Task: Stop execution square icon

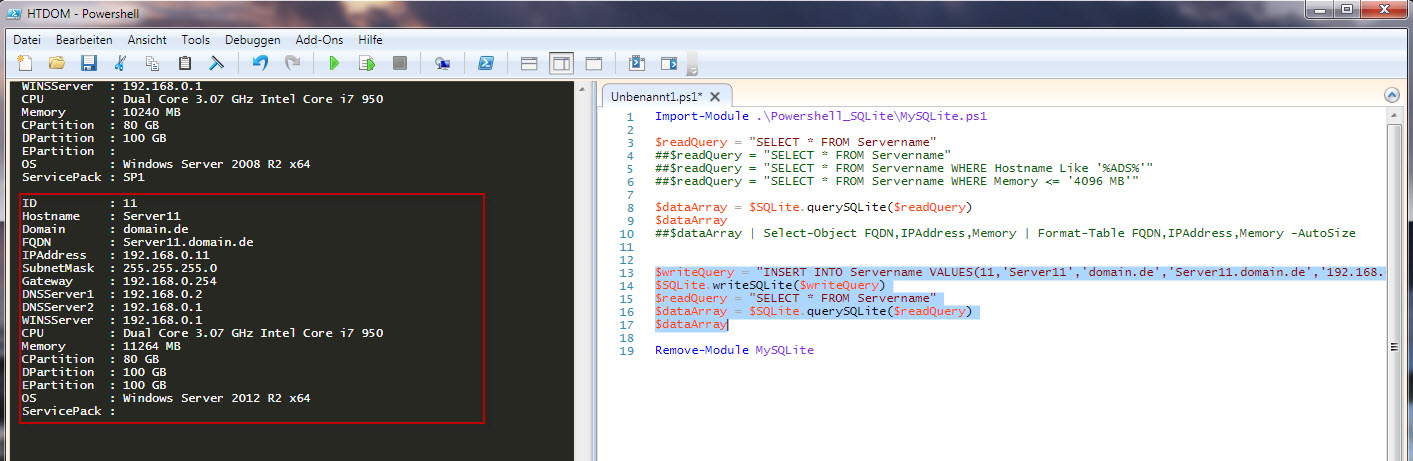Action: [x=399, y=63]
